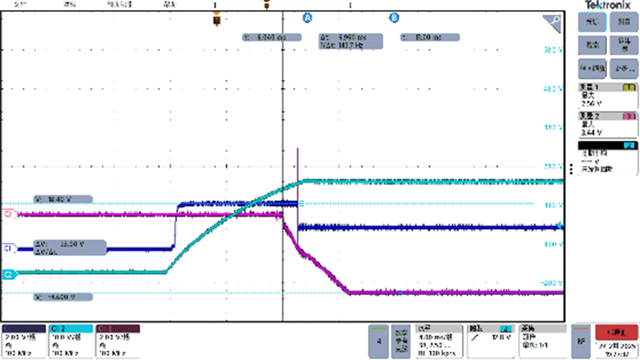Open the cyan Ch 2 settings badge
Screen dimensions: 640x360
[71, 341]
